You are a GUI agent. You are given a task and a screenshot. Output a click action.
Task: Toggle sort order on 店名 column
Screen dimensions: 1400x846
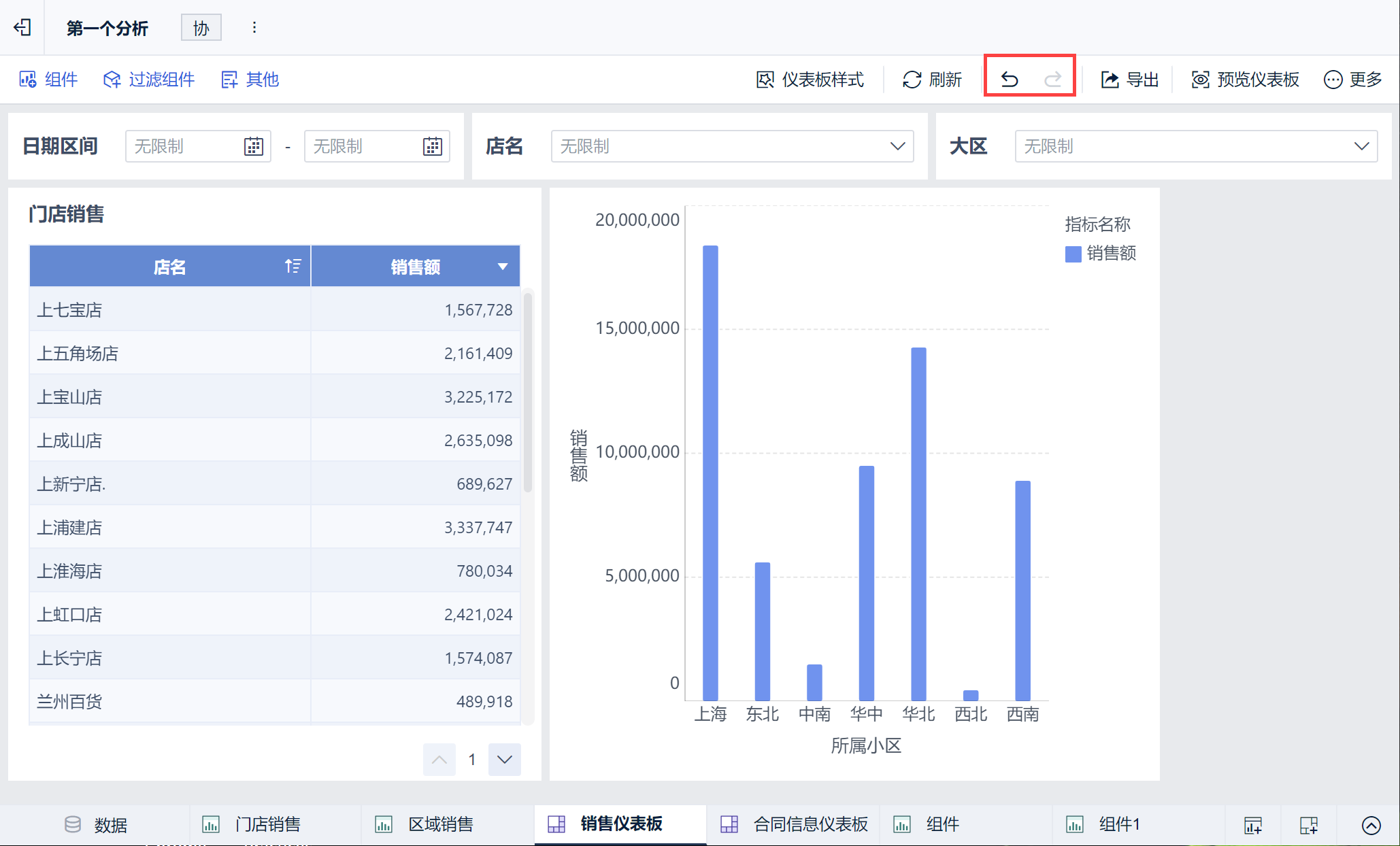[293, 266]
